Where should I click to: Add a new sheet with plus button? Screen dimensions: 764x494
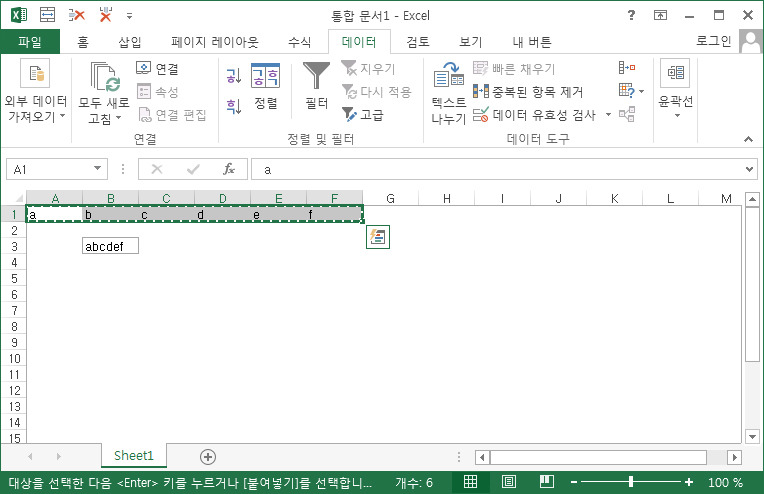(x=208, y=456)
